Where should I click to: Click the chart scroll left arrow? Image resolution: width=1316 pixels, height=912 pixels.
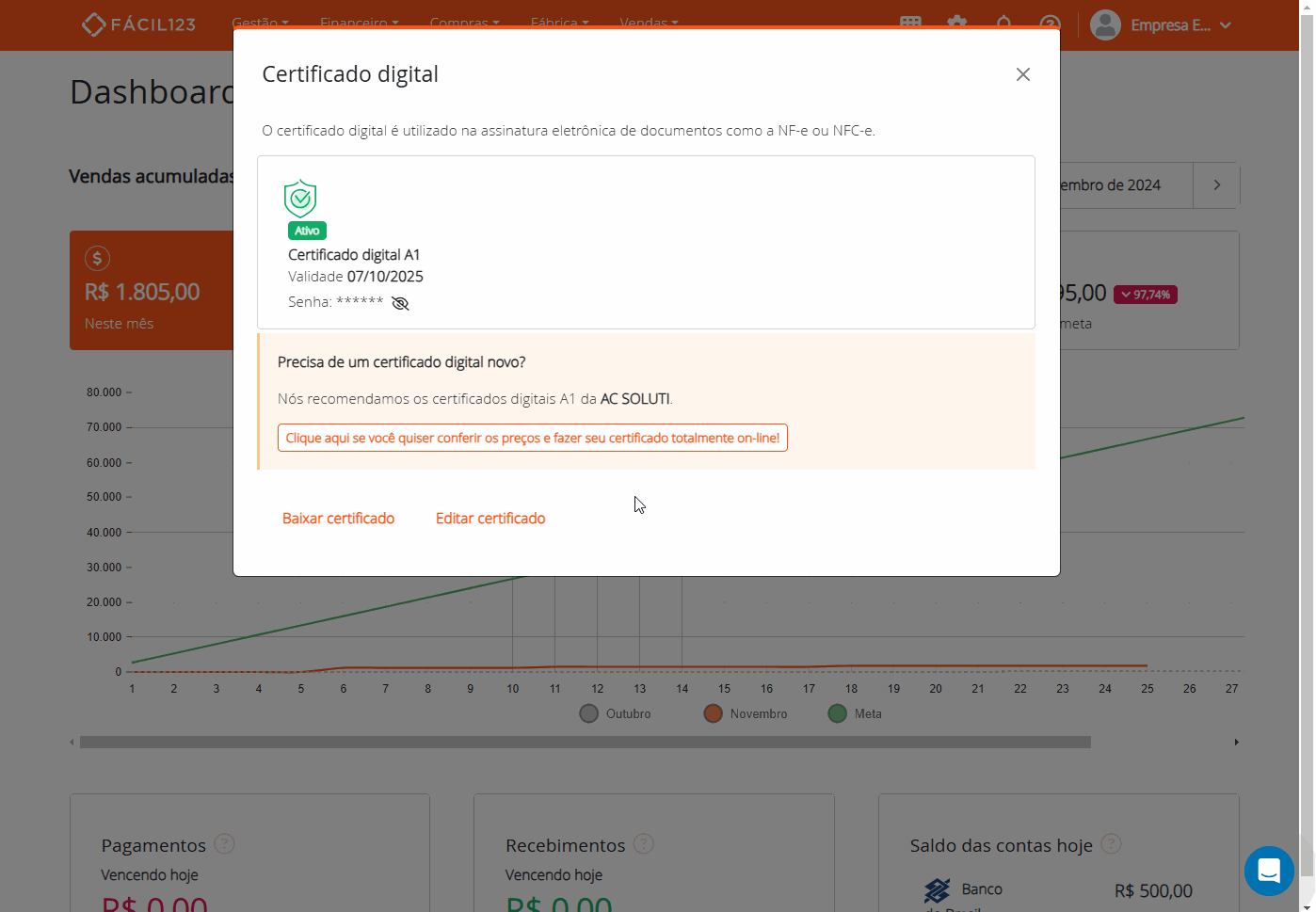pos(72,743)
